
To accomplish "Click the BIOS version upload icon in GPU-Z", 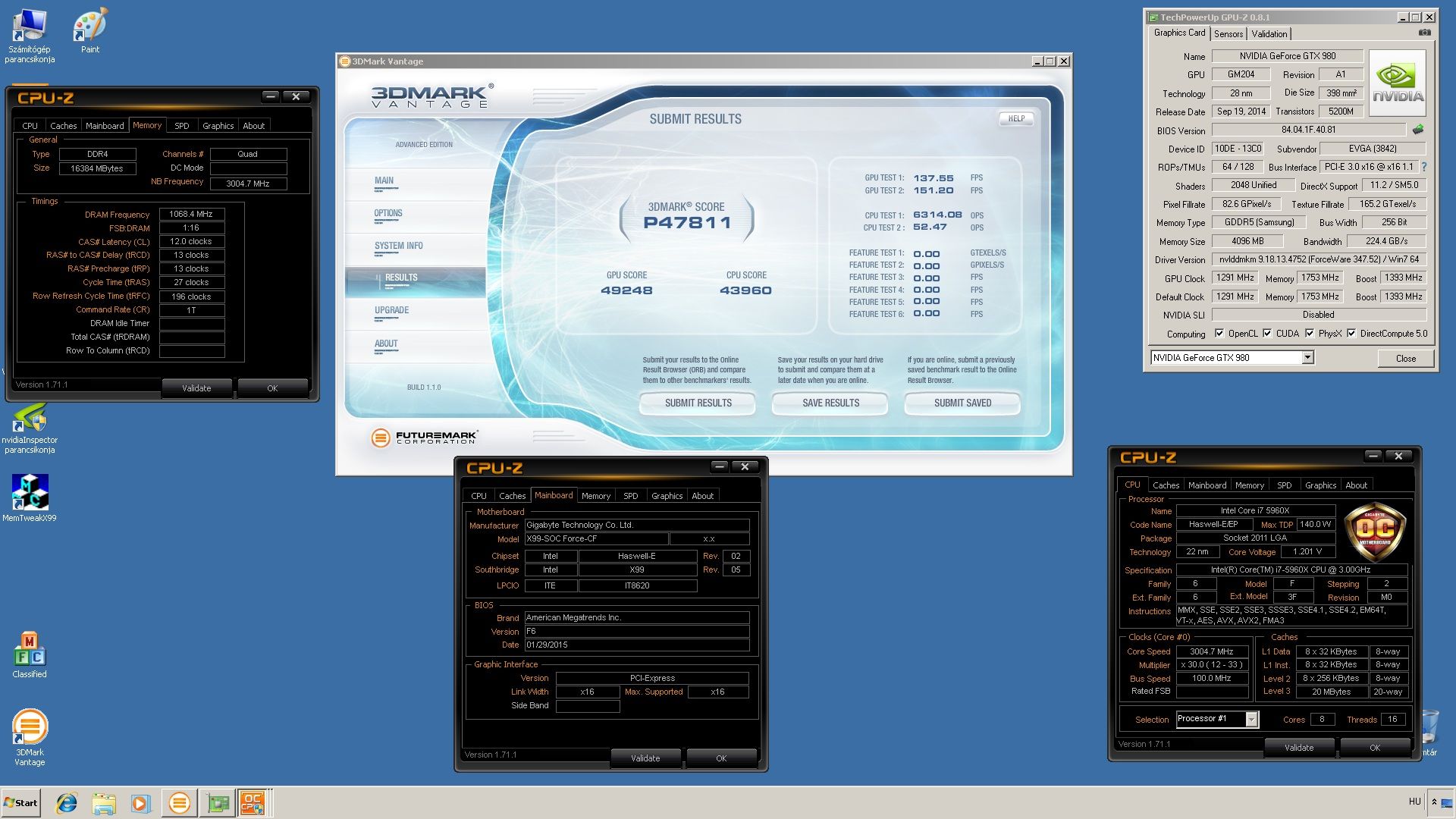I will click(1418, 130).
